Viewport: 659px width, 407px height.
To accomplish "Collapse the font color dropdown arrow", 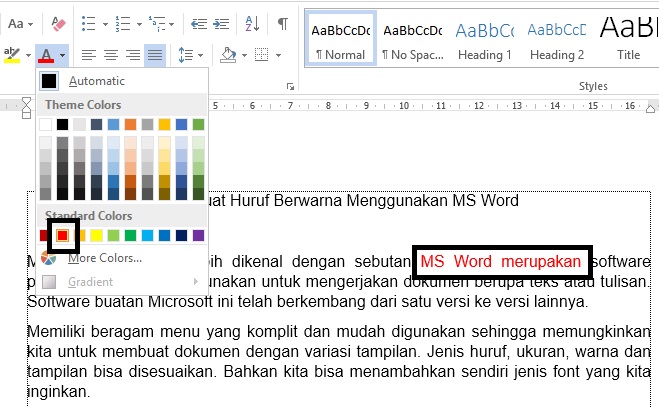I will [x=62, y=55].
